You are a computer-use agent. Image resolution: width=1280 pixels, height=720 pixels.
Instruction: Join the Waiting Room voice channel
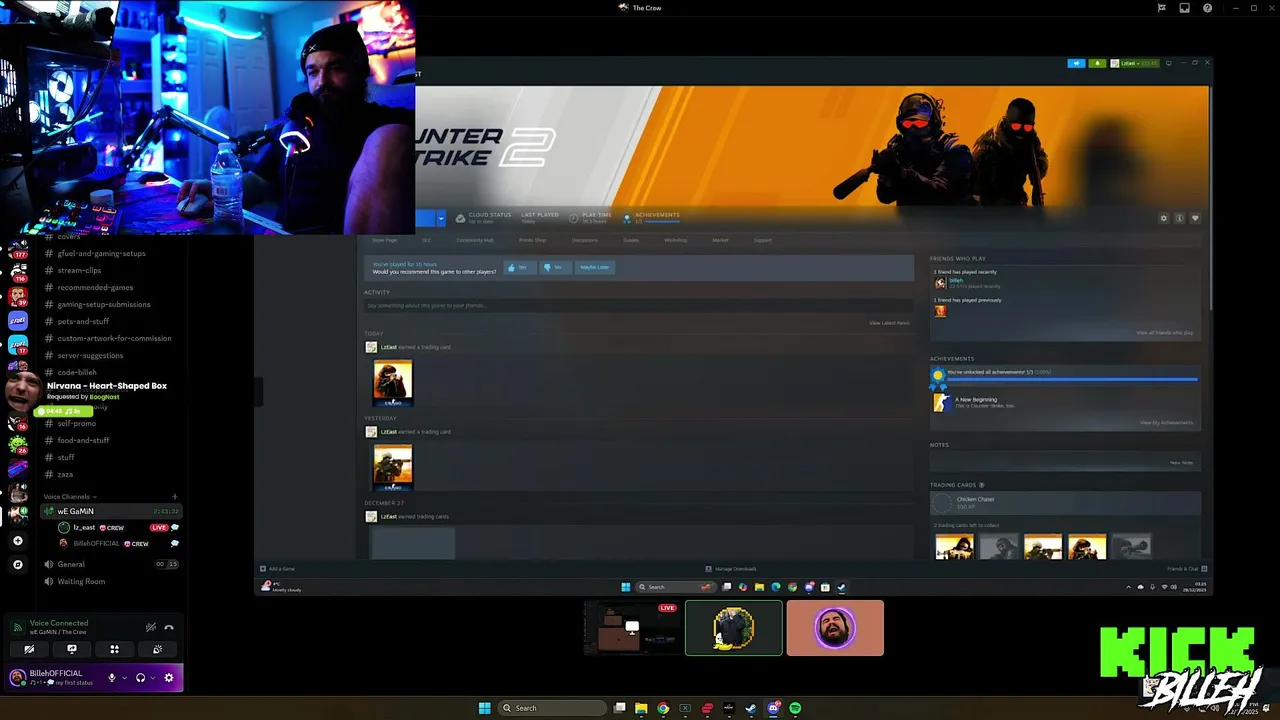pos(110,581)
